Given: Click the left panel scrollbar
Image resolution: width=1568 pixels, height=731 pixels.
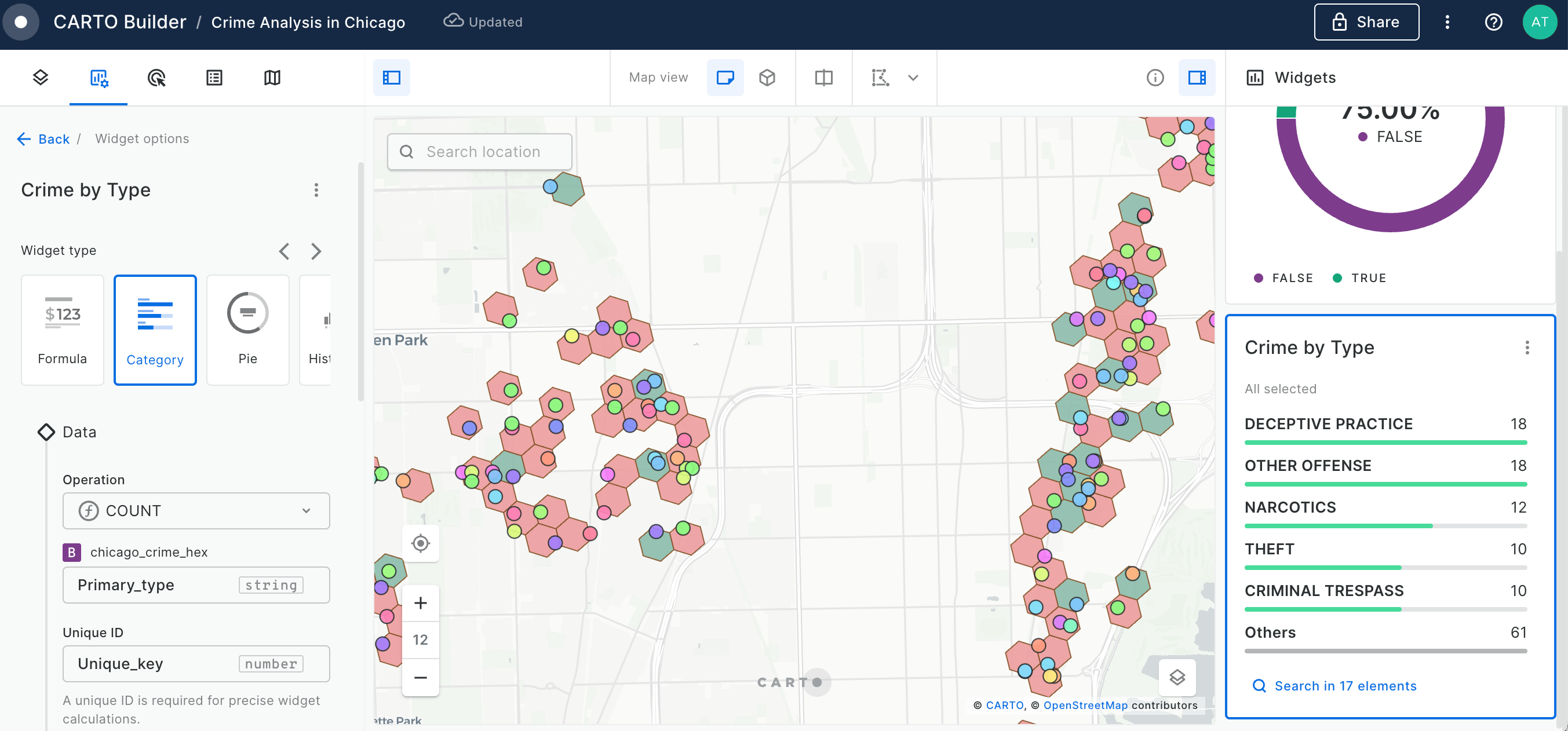Looking at the screenshot, I should pos(361,282).
